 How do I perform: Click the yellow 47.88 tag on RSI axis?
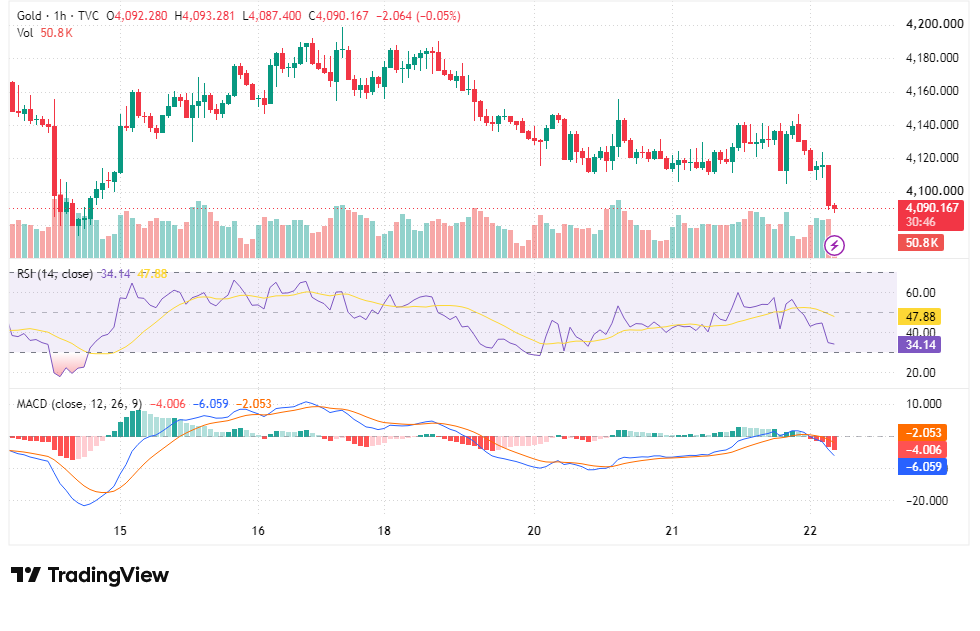[x=920, y=316]
